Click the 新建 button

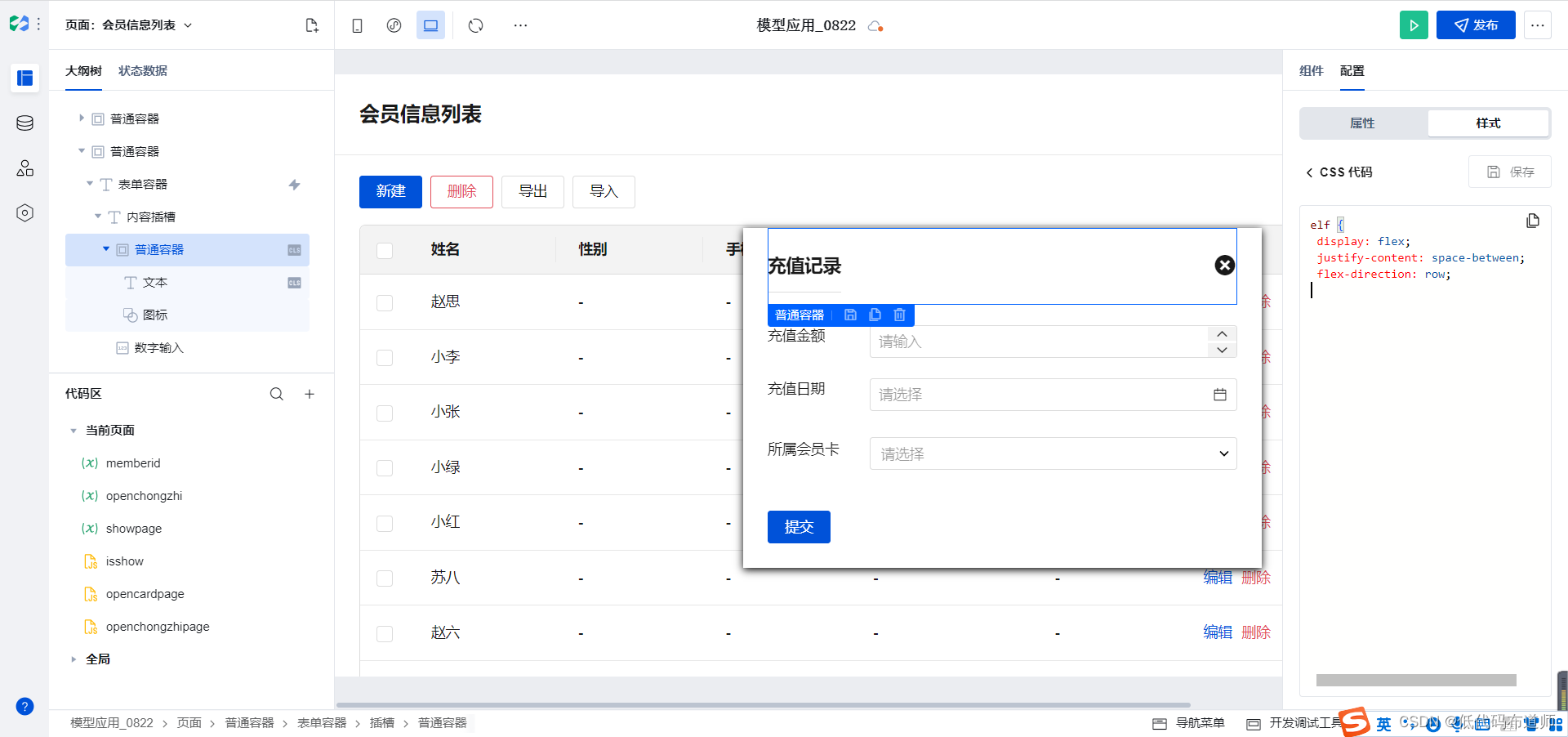tap(390, 192)
